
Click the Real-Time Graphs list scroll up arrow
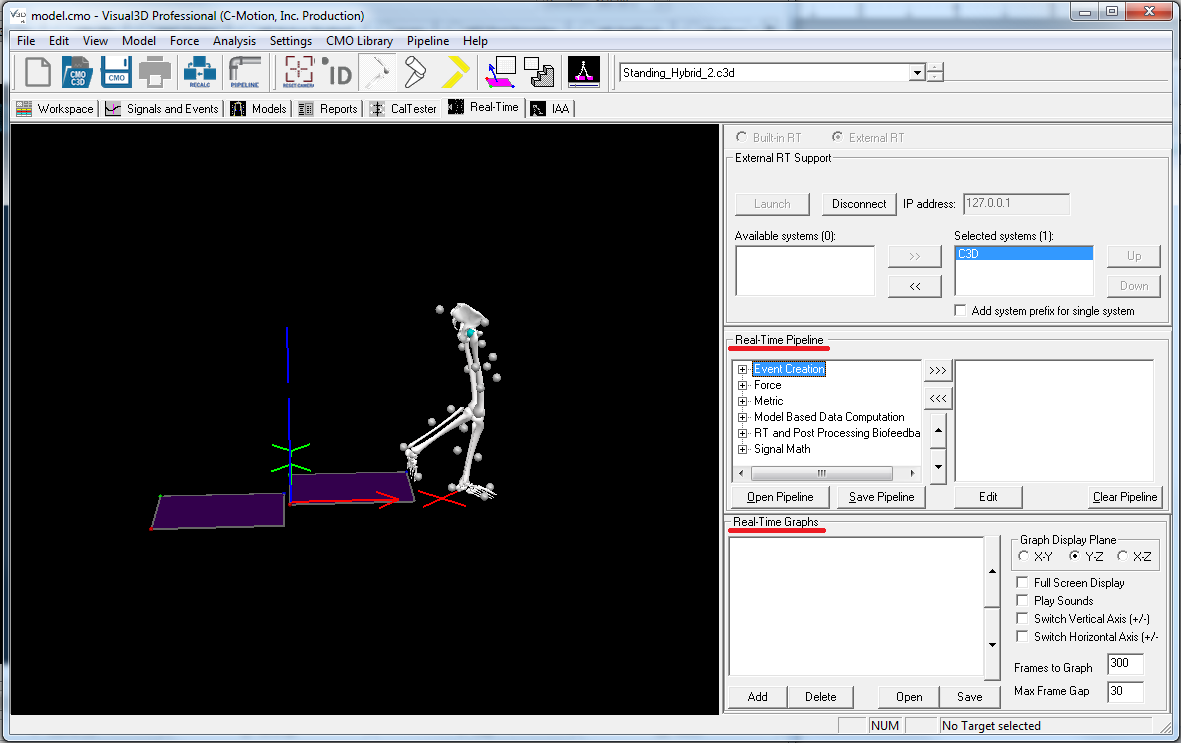pyautogui.click(x=992, y=571)
